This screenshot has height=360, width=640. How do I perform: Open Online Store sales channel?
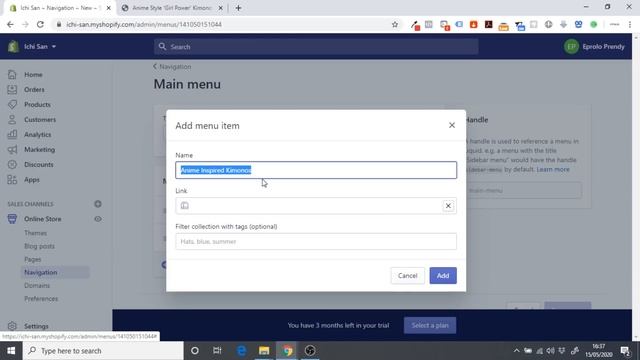[x=42, y=219]
